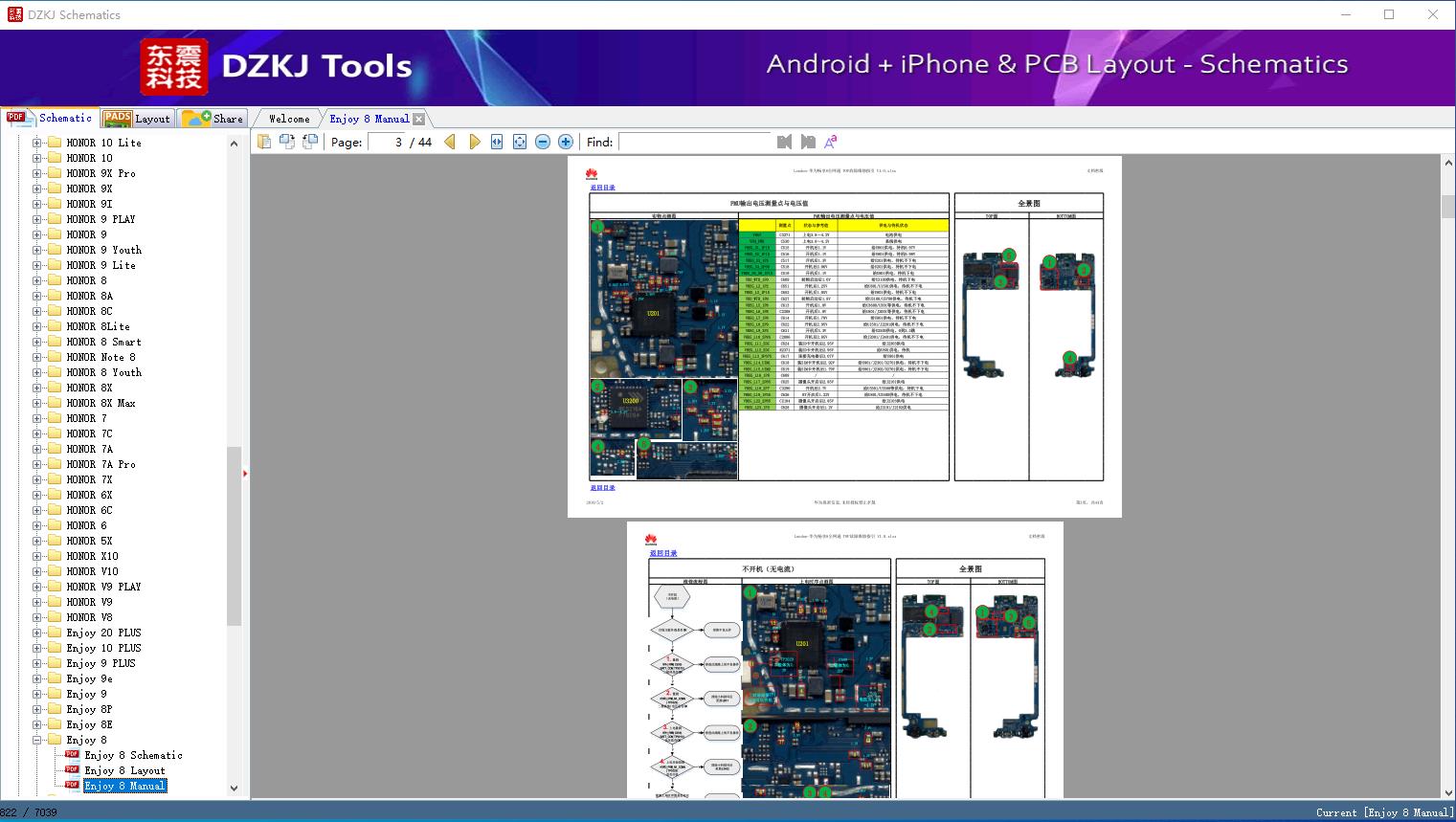Viewport: 1456px width, 822px height.
Task: Select the HONOR 8C tree item
Action: [89, 311]
